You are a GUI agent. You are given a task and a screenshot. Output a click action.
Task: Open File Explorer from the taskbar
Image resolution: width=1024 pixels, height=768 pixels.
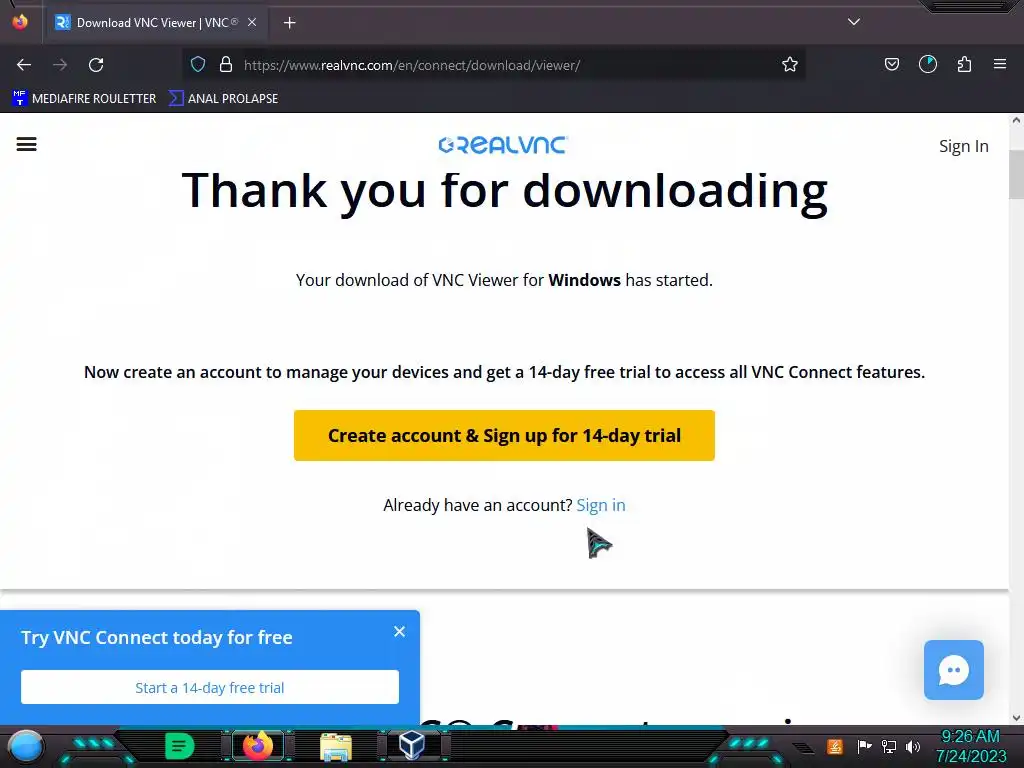point(336,746)
